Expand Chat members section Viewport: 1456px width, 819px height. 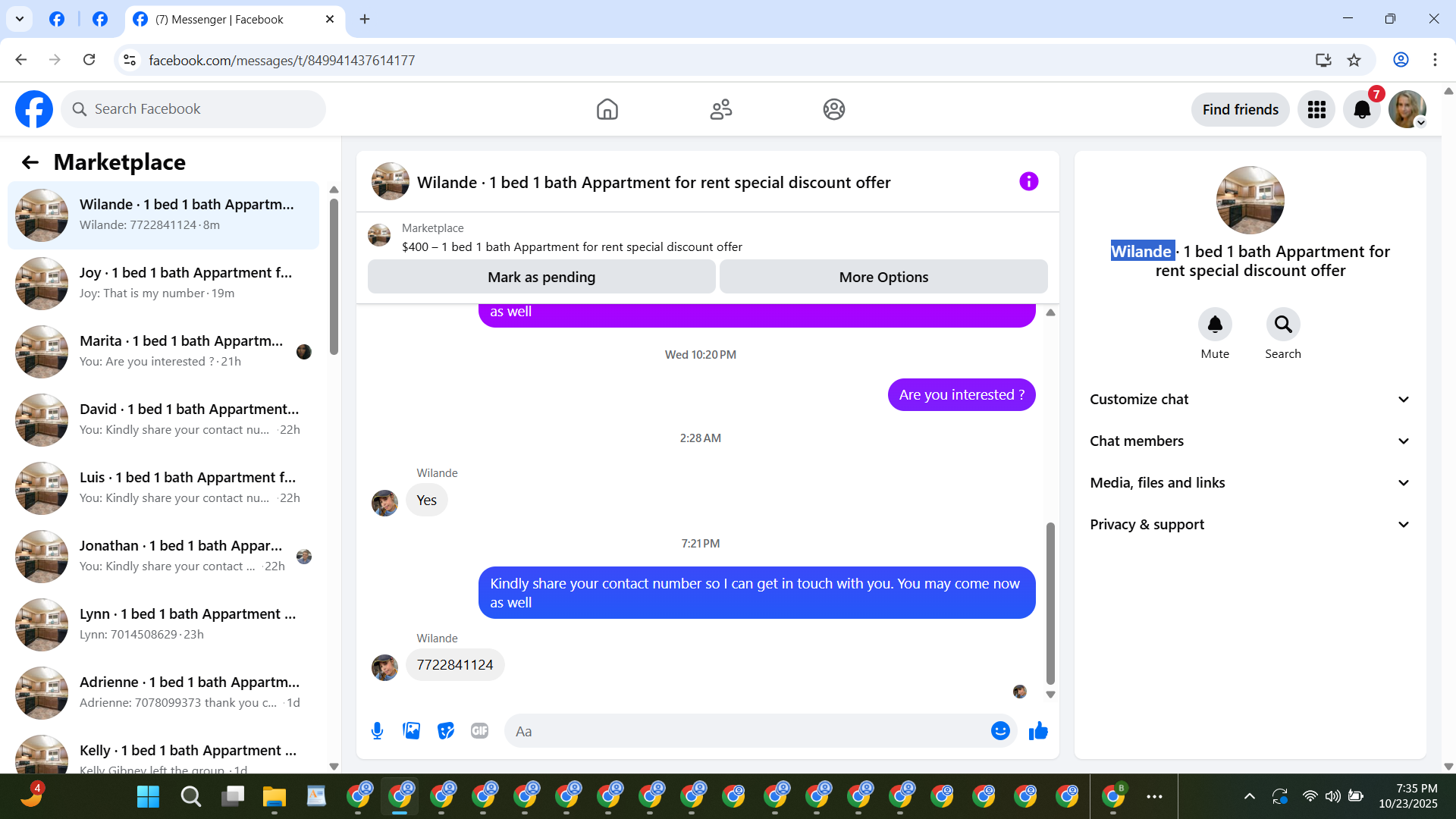[x=1250, y=441]
